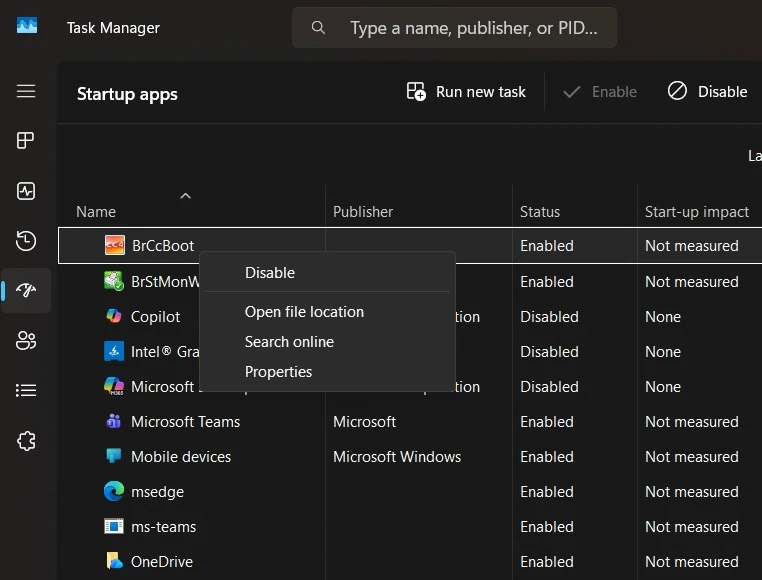Click the Mobile devices icon

[x=114, y=456]
